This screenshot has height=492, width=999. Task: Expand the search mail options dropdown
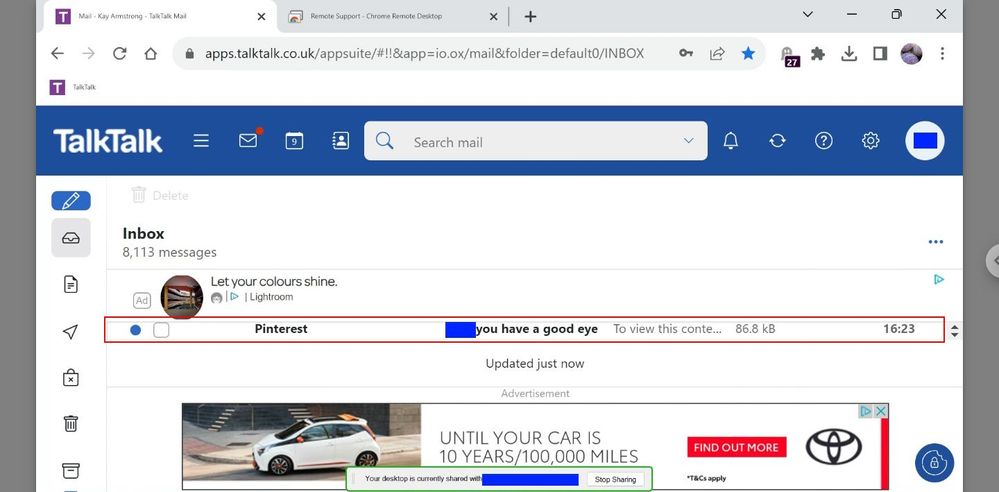(688, 141)
